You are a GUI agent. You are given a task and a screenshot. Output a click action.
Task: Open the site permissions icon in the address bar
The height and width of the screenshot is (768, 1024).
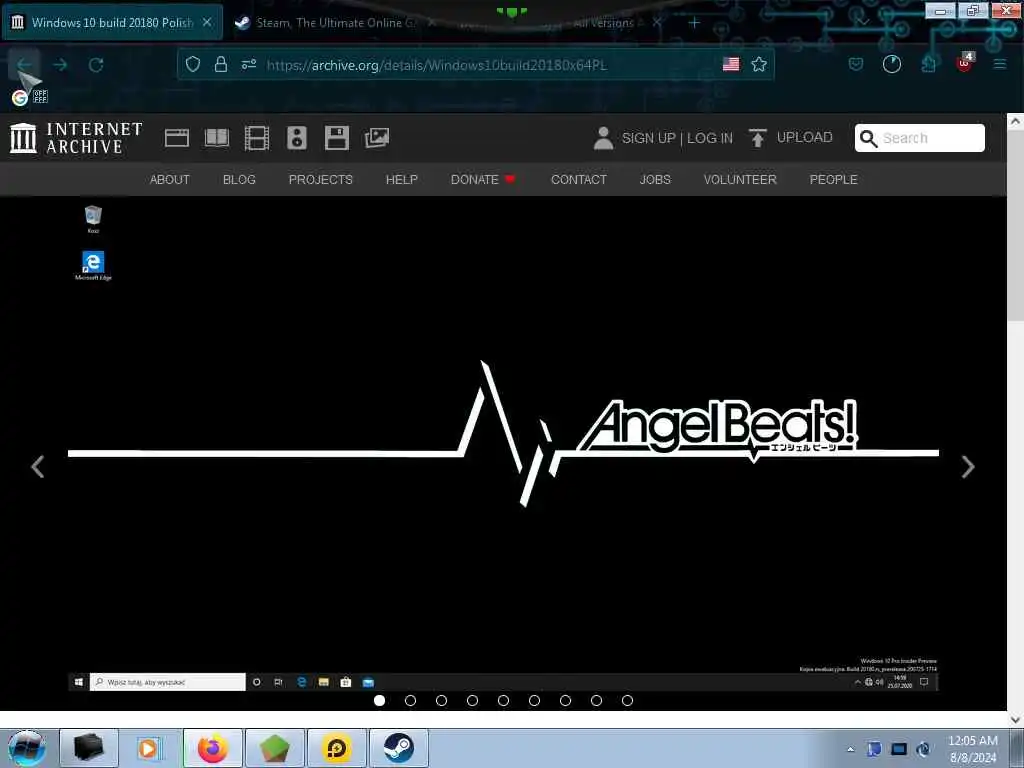(249, 64)
